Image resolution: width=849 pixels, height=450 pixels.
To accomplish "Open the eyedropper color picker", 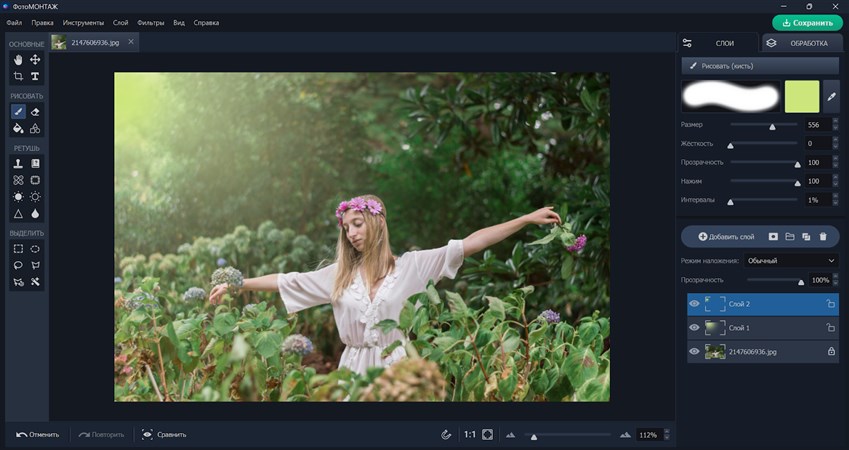I will [831, 97].
